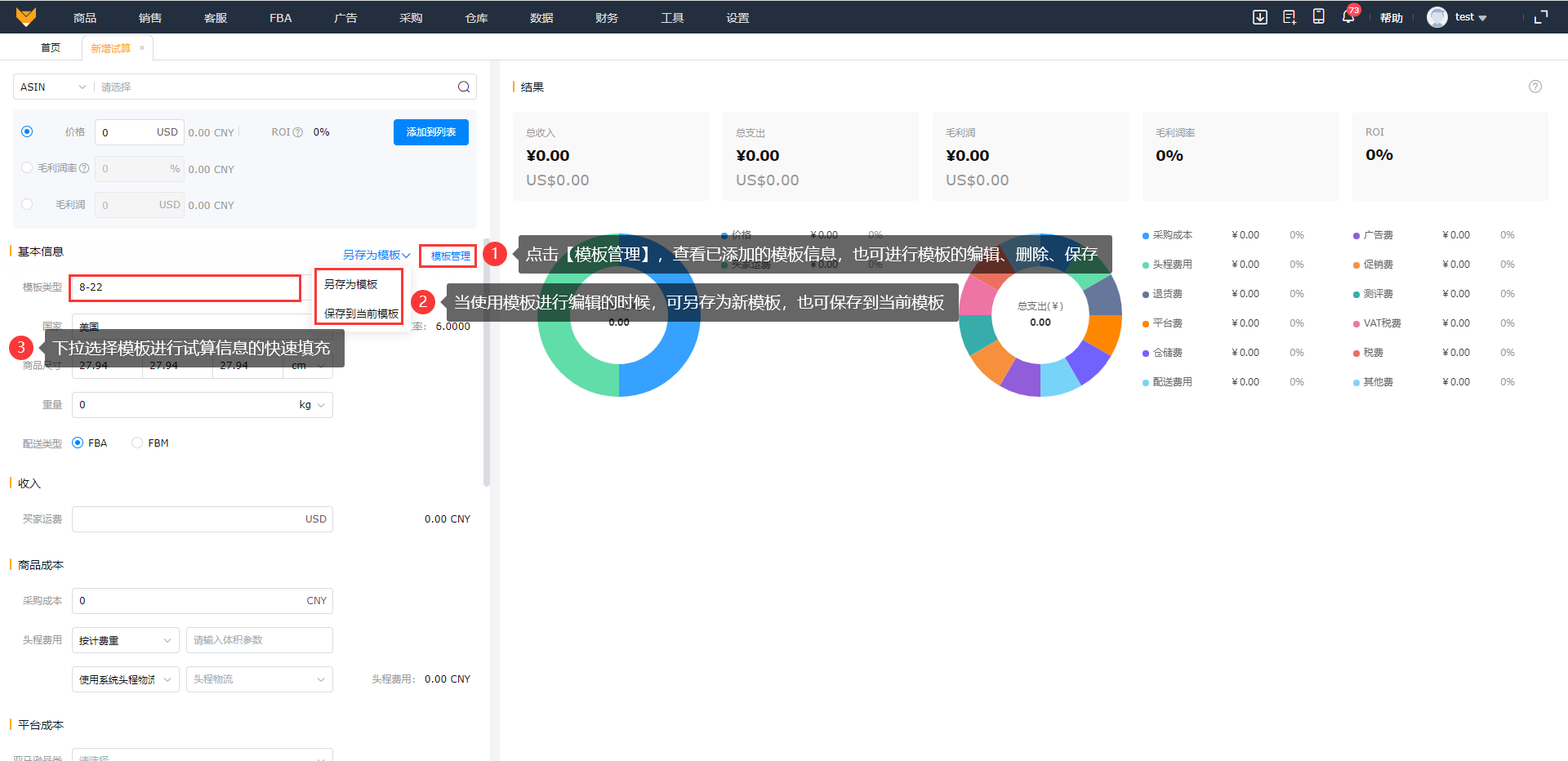Image resolution: width=1568 pixels, height=761 pixels.
Task: Click the 总支出 summary card
Action: pos(821,157)
